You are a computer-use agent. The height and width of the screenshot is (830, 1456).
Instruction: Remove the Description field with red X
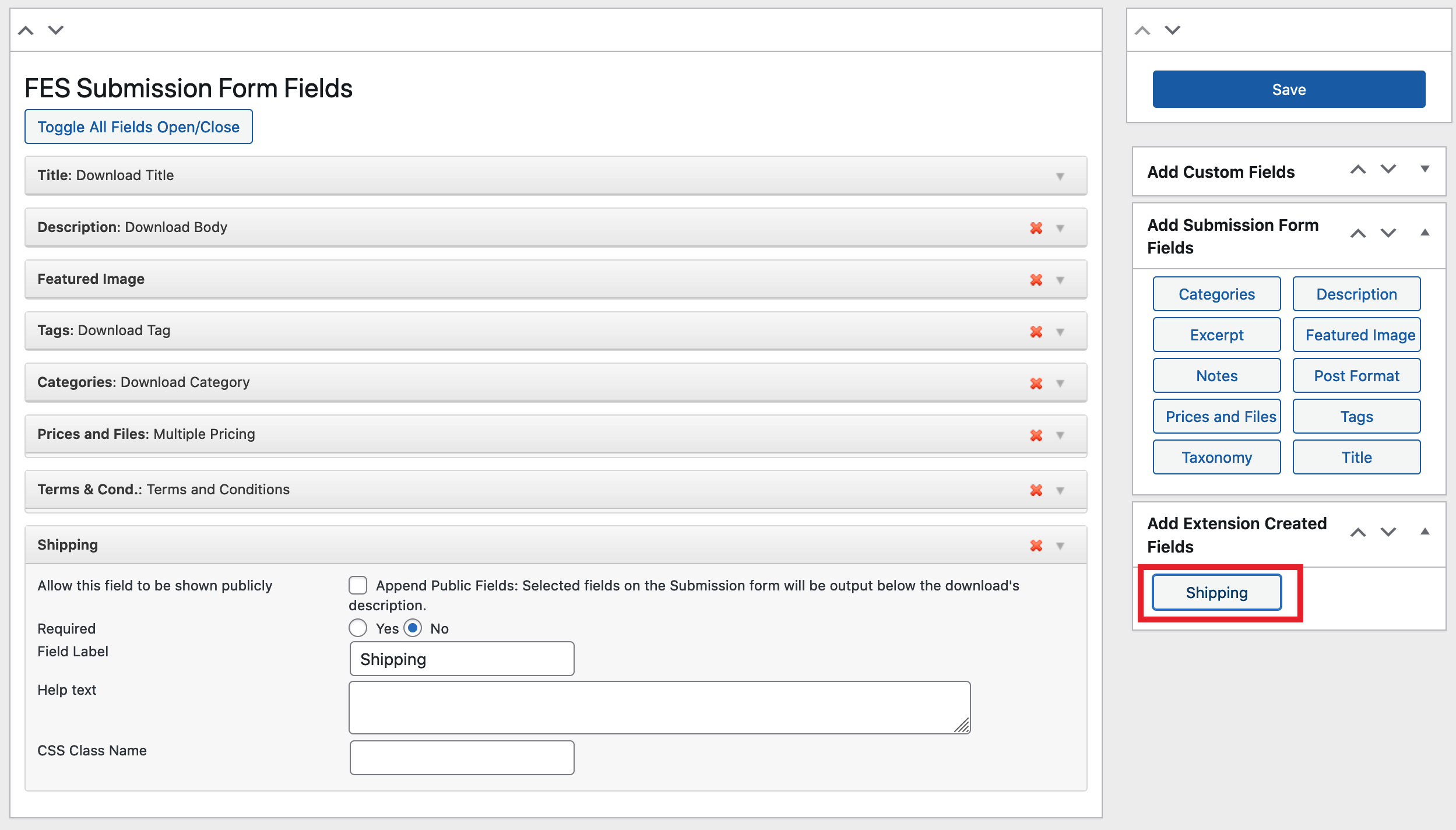[x=1036, y=228]
